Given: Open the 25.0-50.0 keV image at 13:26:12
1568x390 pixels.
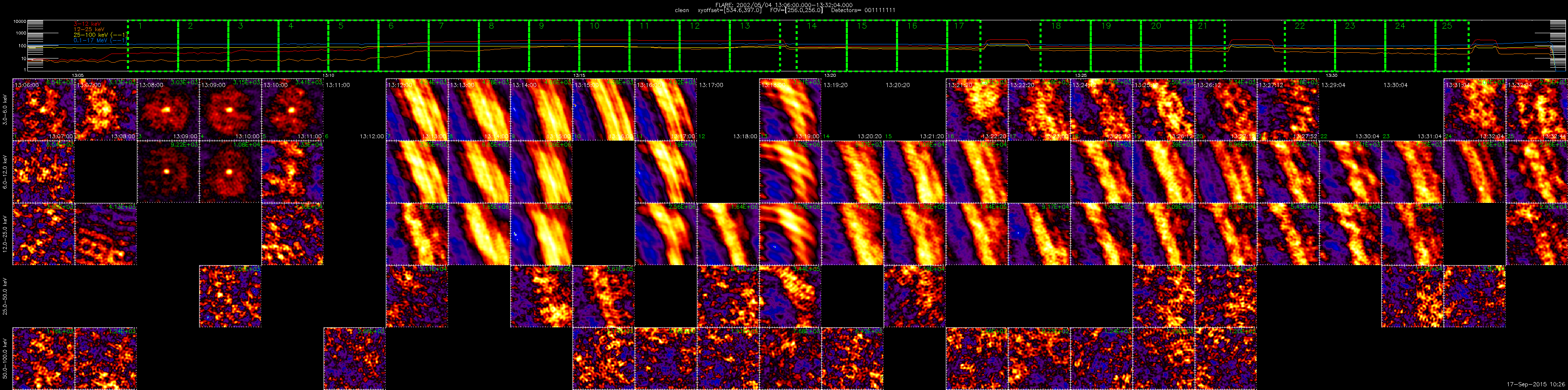Looking at the screenshot, I should [x=1225, y=296].
